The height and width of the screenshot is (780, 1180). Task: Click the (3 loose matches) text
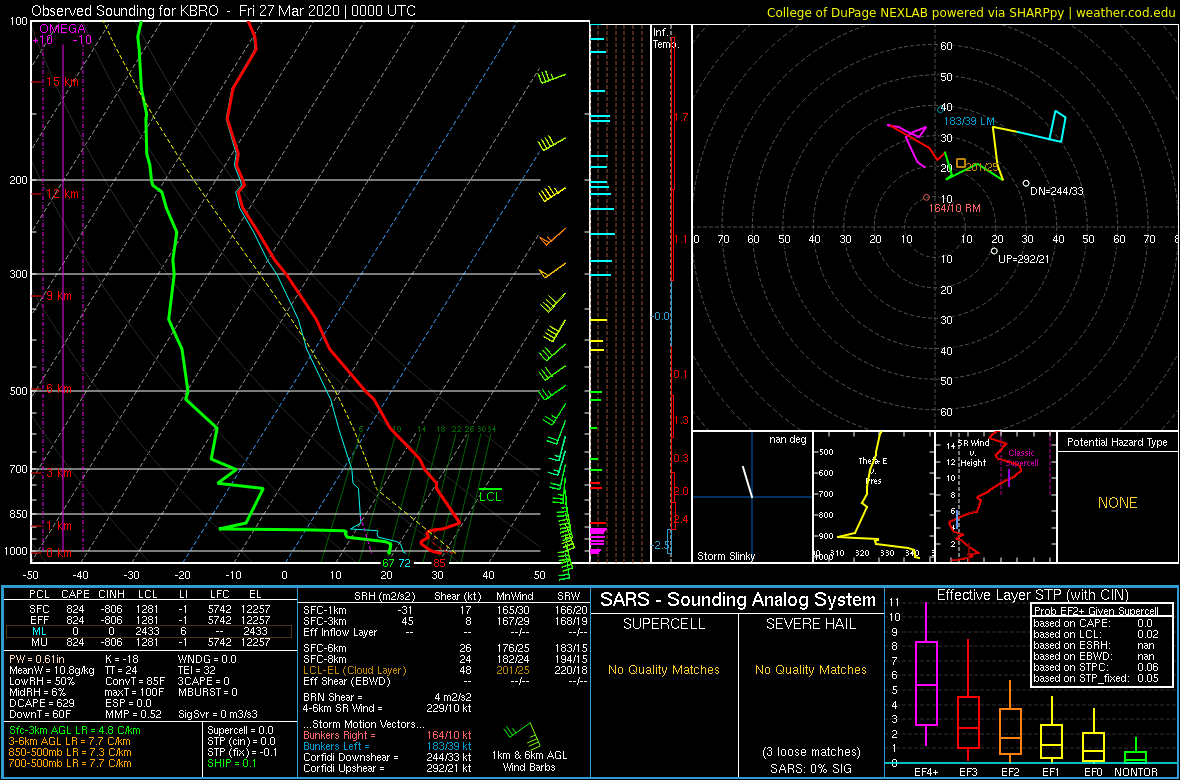(811, 751)
